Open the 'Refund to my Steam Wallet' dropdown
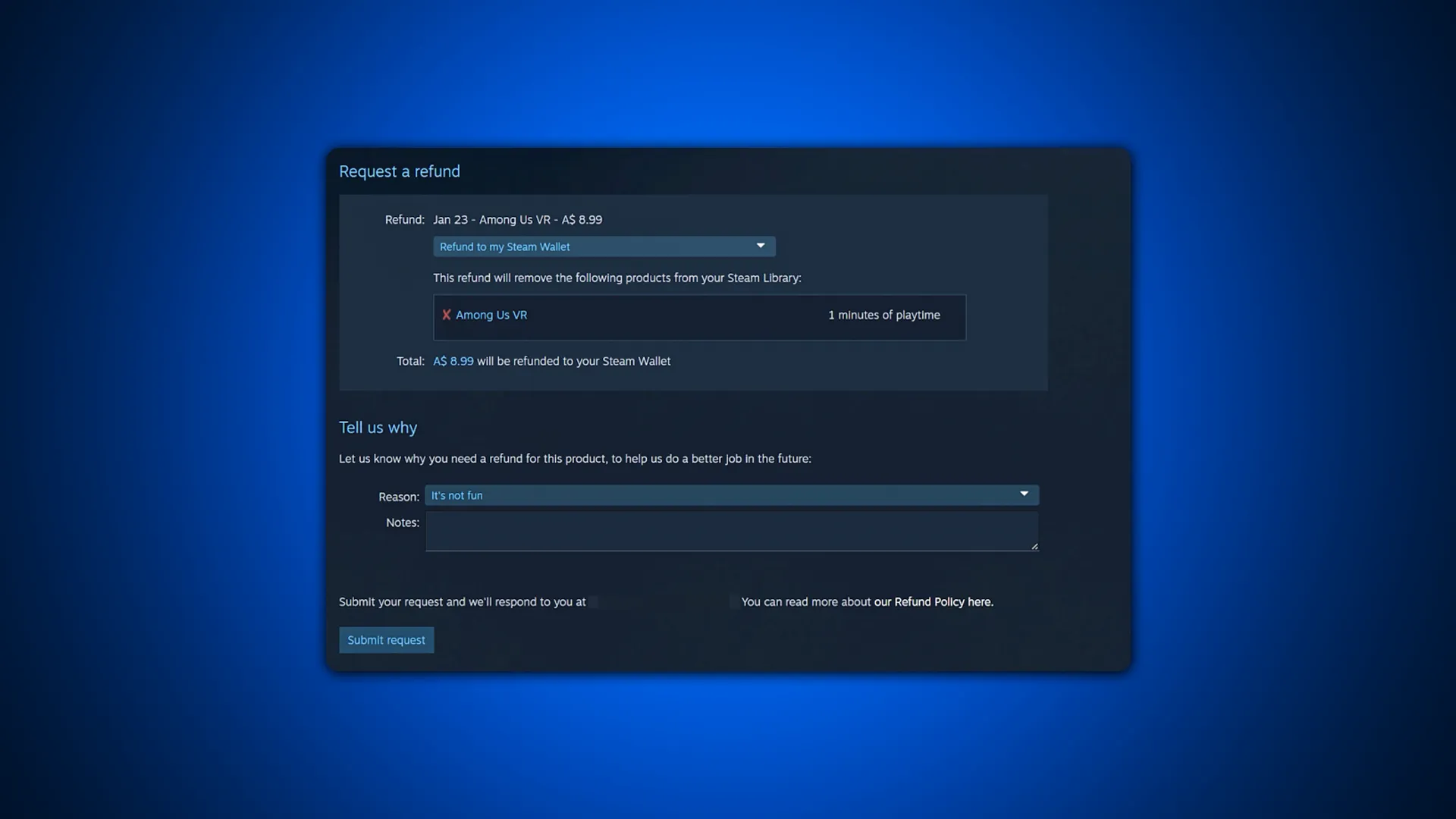 click(604, 246)
